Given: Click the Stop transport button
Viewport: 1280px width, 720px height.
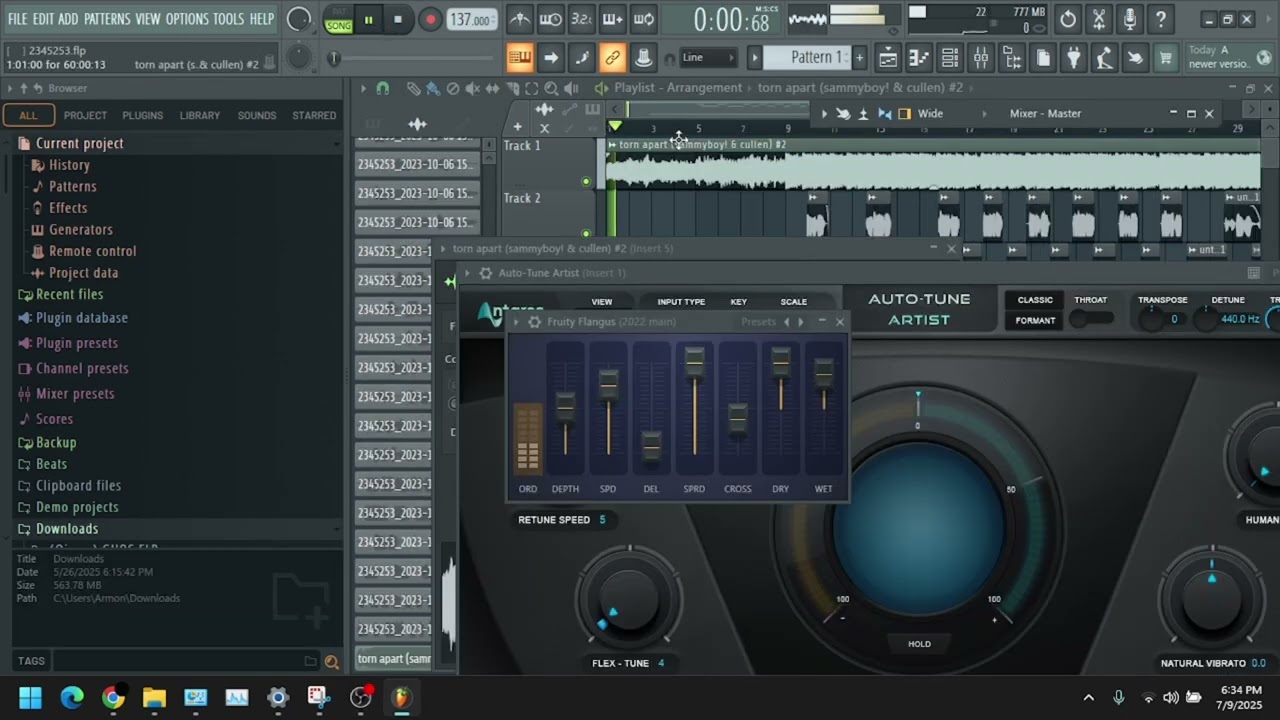Looking at the screenshot, I should click(398, 19).
